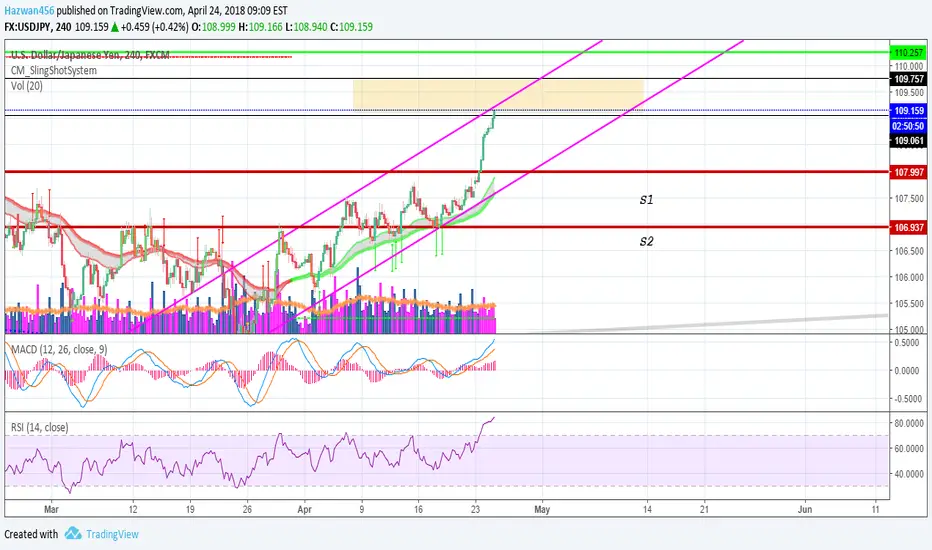Click the Jun date label on time axis
This screenshot has width=932, height=550.
point(805,510)
